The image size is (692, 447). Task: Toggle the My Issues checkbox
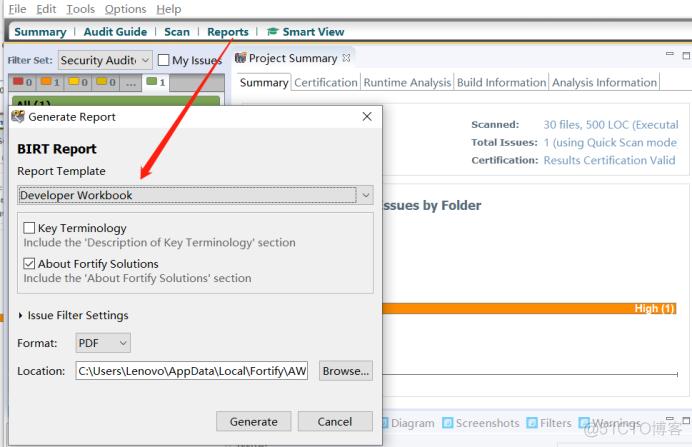163,60
